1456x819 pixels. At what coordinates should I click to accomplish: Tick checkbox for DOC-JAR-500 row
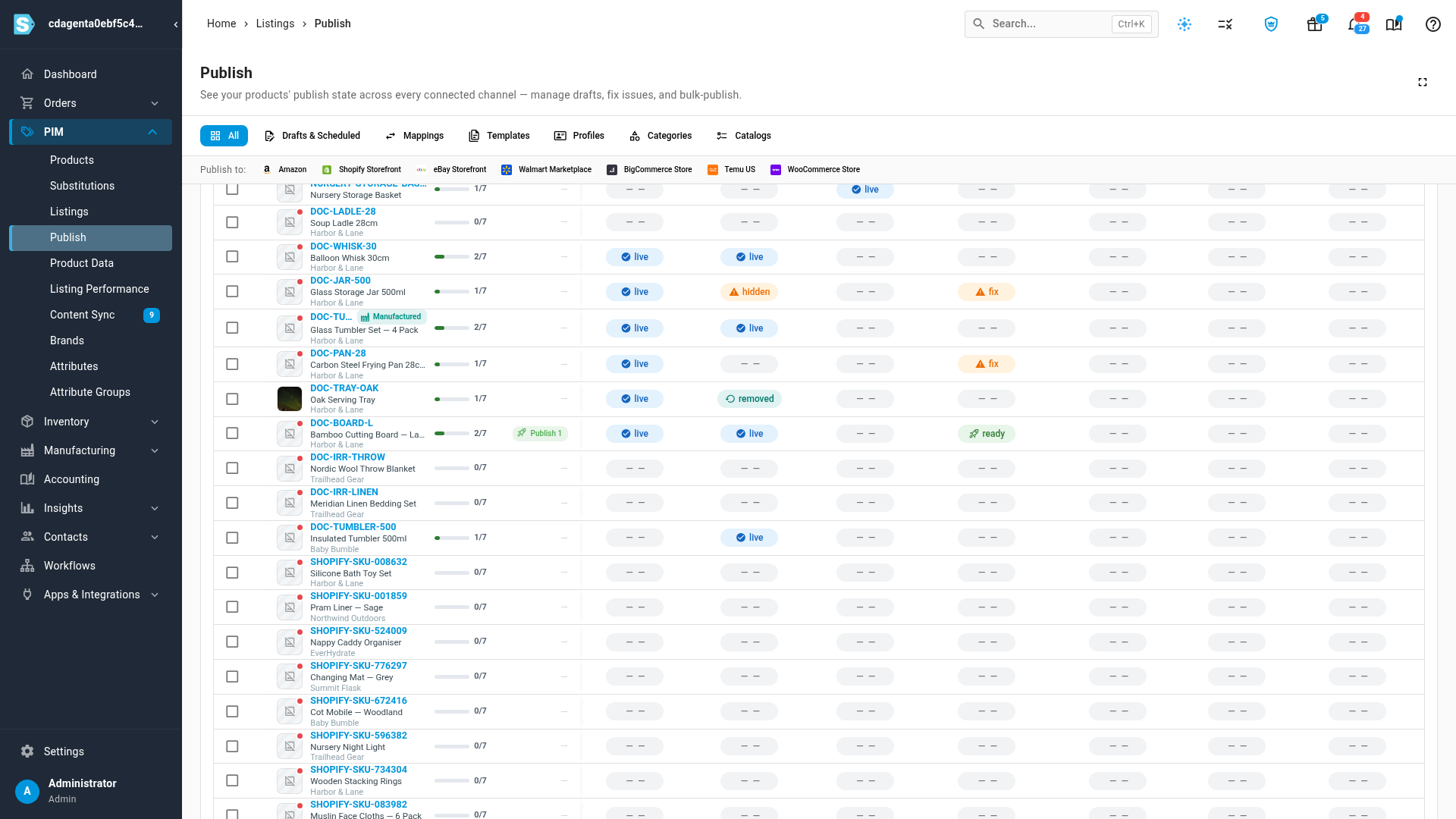pos(232,291)
